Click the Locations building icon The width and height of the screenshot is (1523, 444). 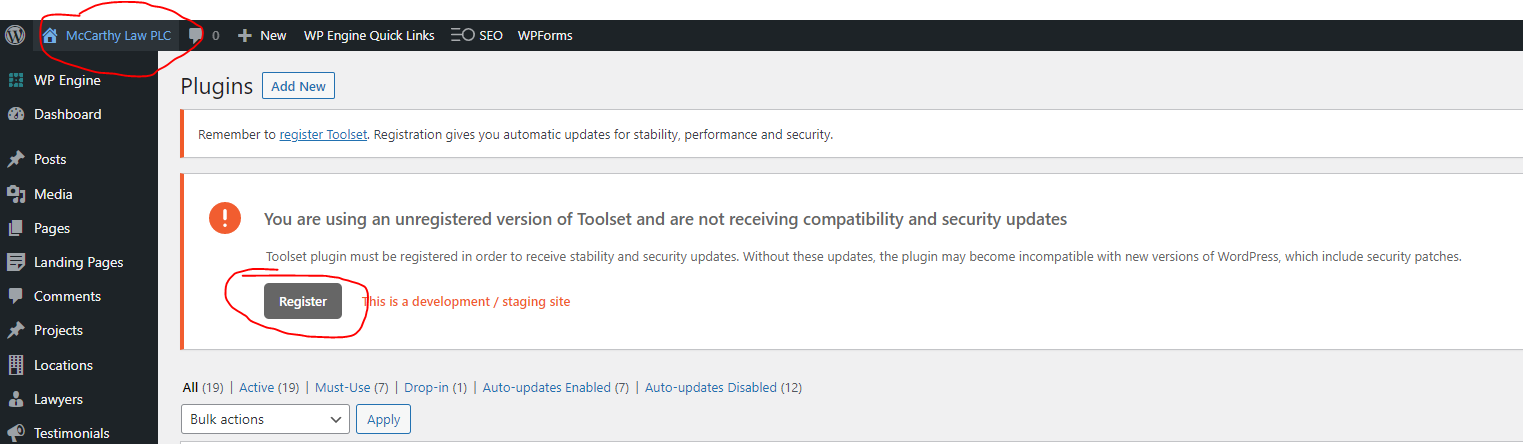16,365
